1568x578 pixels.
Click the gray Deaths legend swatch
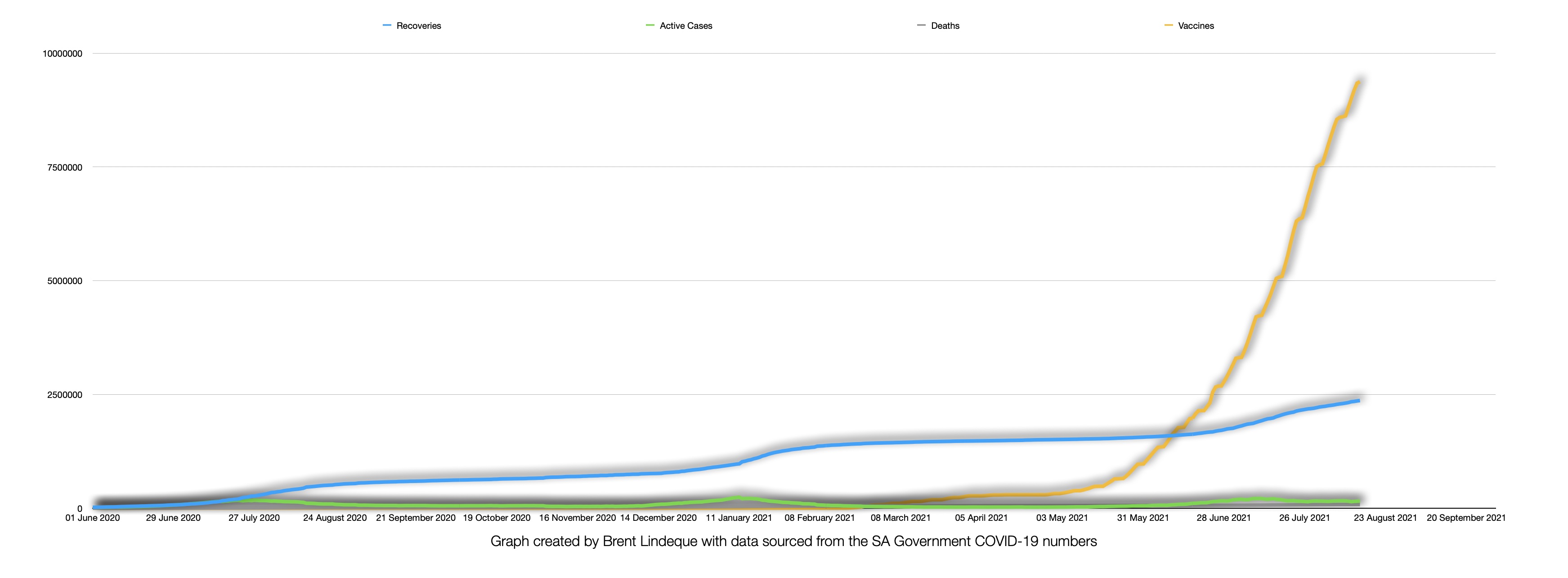coord(921,26)
